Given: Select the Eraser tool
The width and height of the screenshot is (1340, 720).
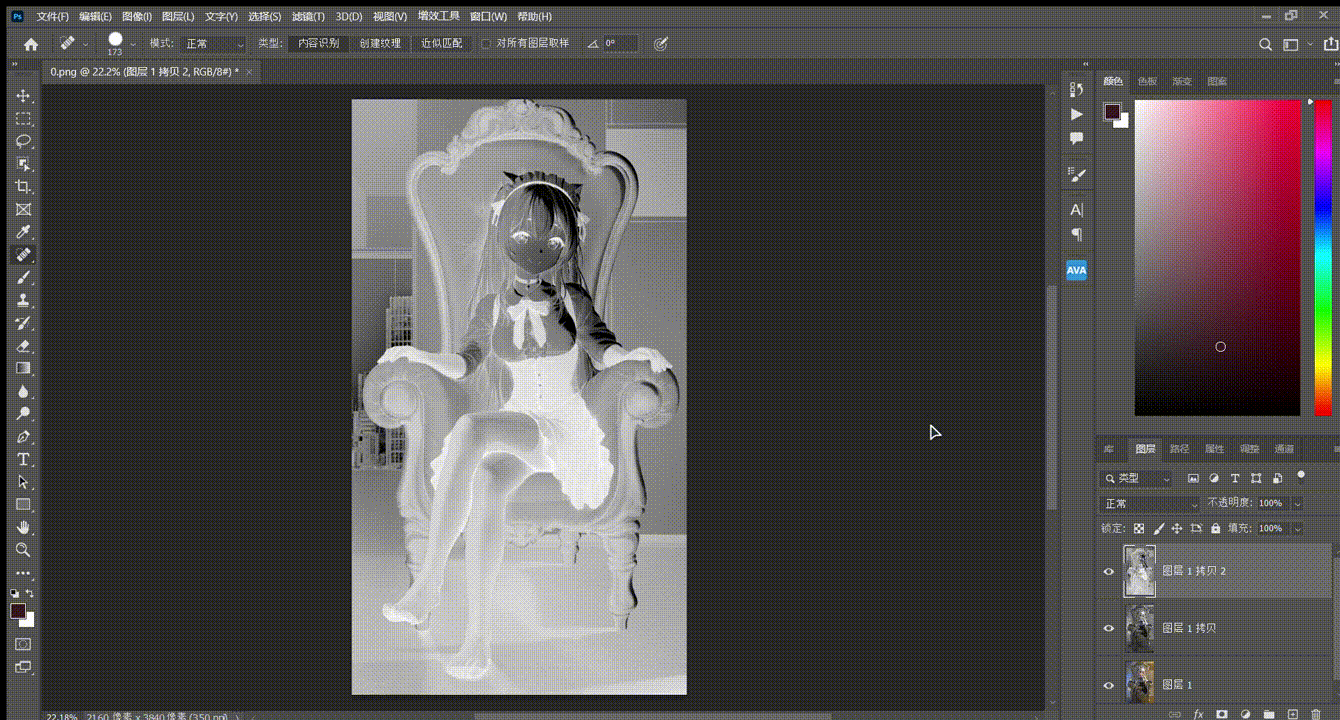Looking at the screenshot, I should (x=23, y=346).
